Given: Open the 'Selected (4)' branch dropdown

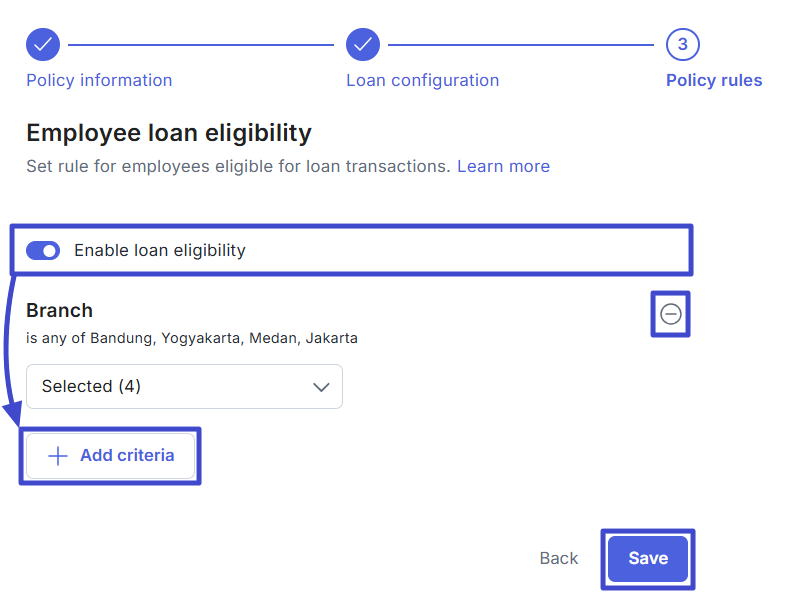Looking at the screenshot, I should tap(184, 386).
